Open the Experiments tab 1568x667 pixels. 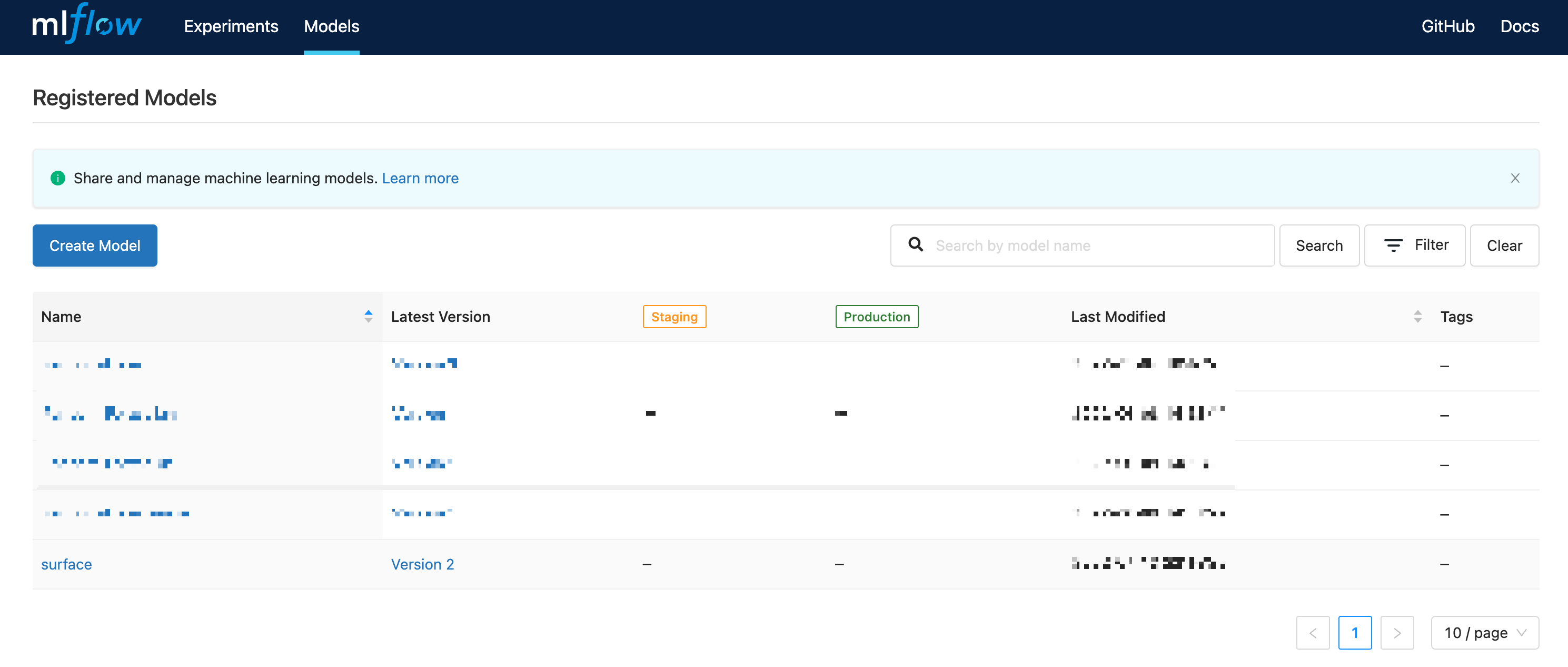[231, 26]
